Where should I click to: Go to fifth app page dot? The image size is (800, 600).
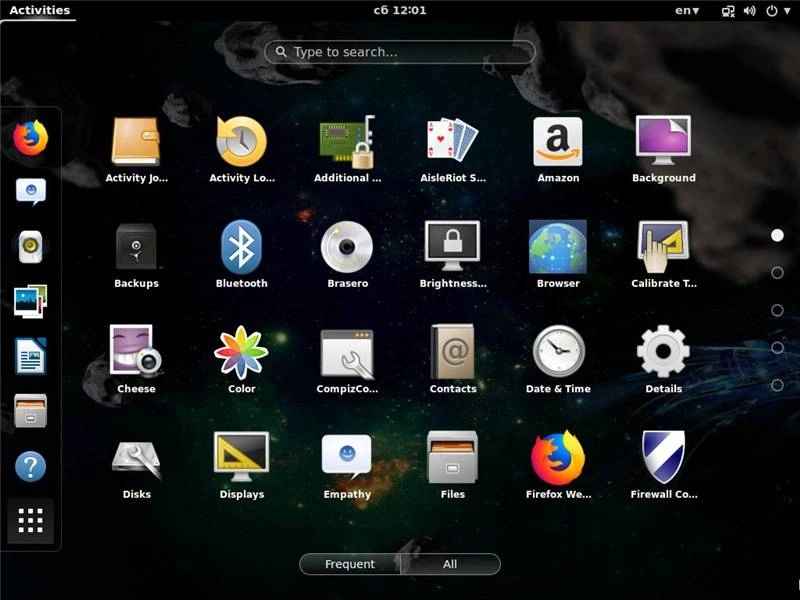(x=777, y=385)
